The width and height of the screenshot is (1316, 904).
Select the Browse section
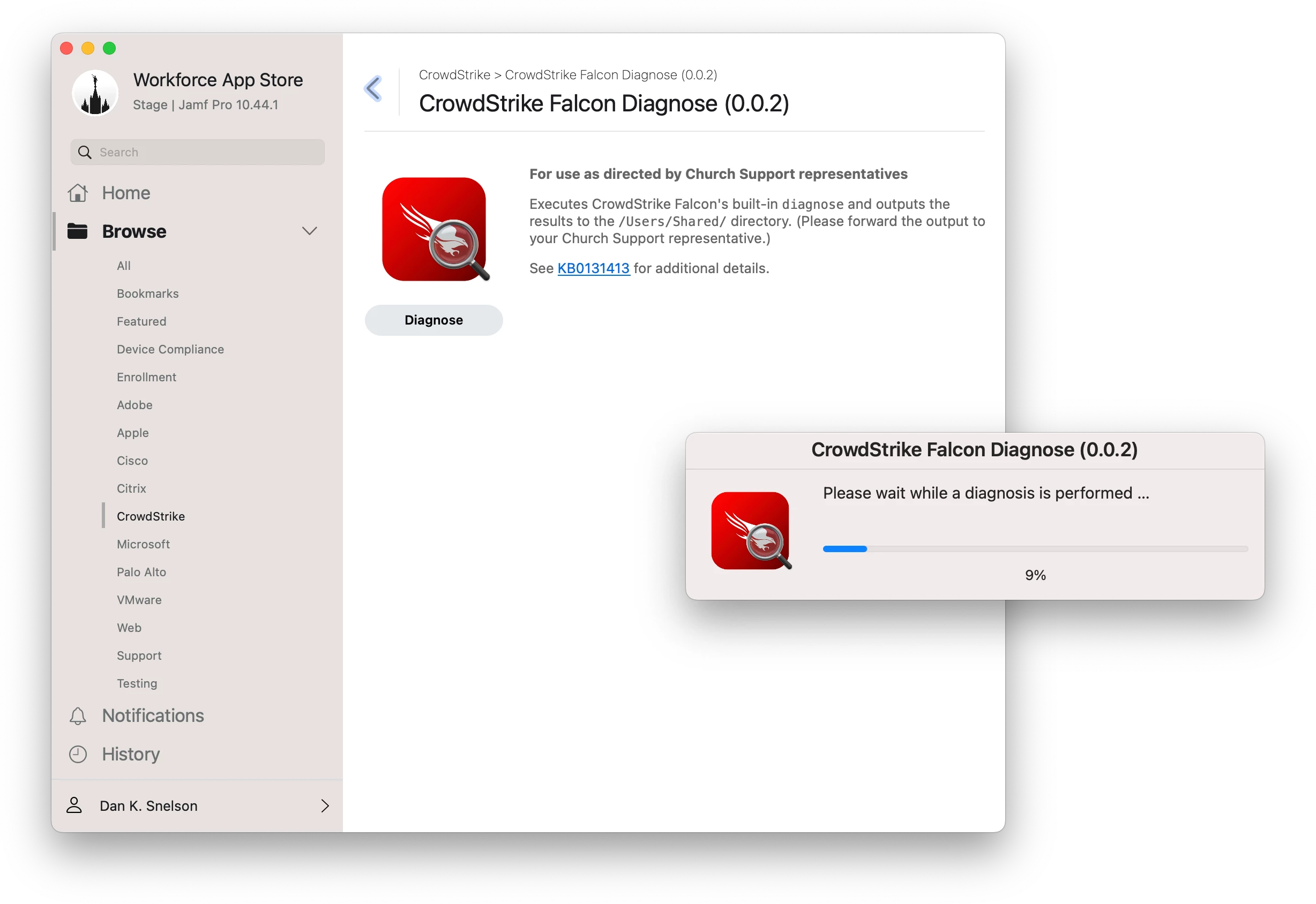point(134,231)
